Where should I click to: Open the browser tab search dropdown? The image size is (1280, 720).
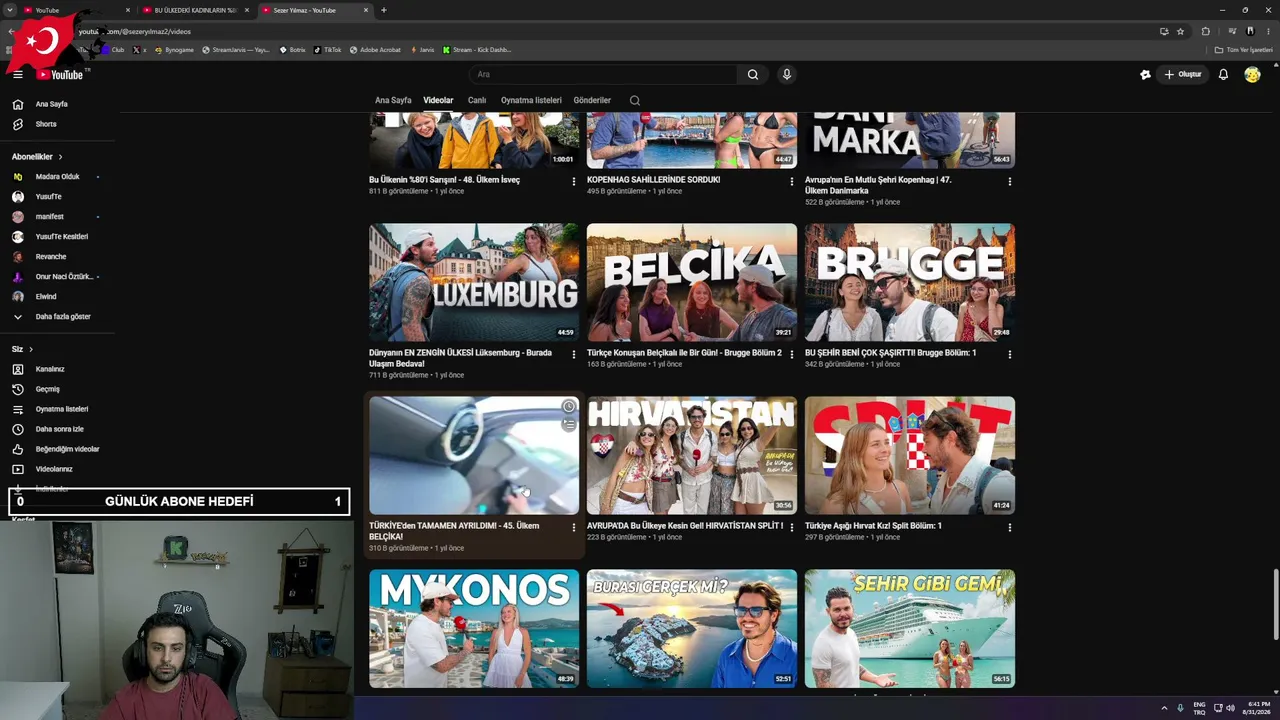click(9, 10)
